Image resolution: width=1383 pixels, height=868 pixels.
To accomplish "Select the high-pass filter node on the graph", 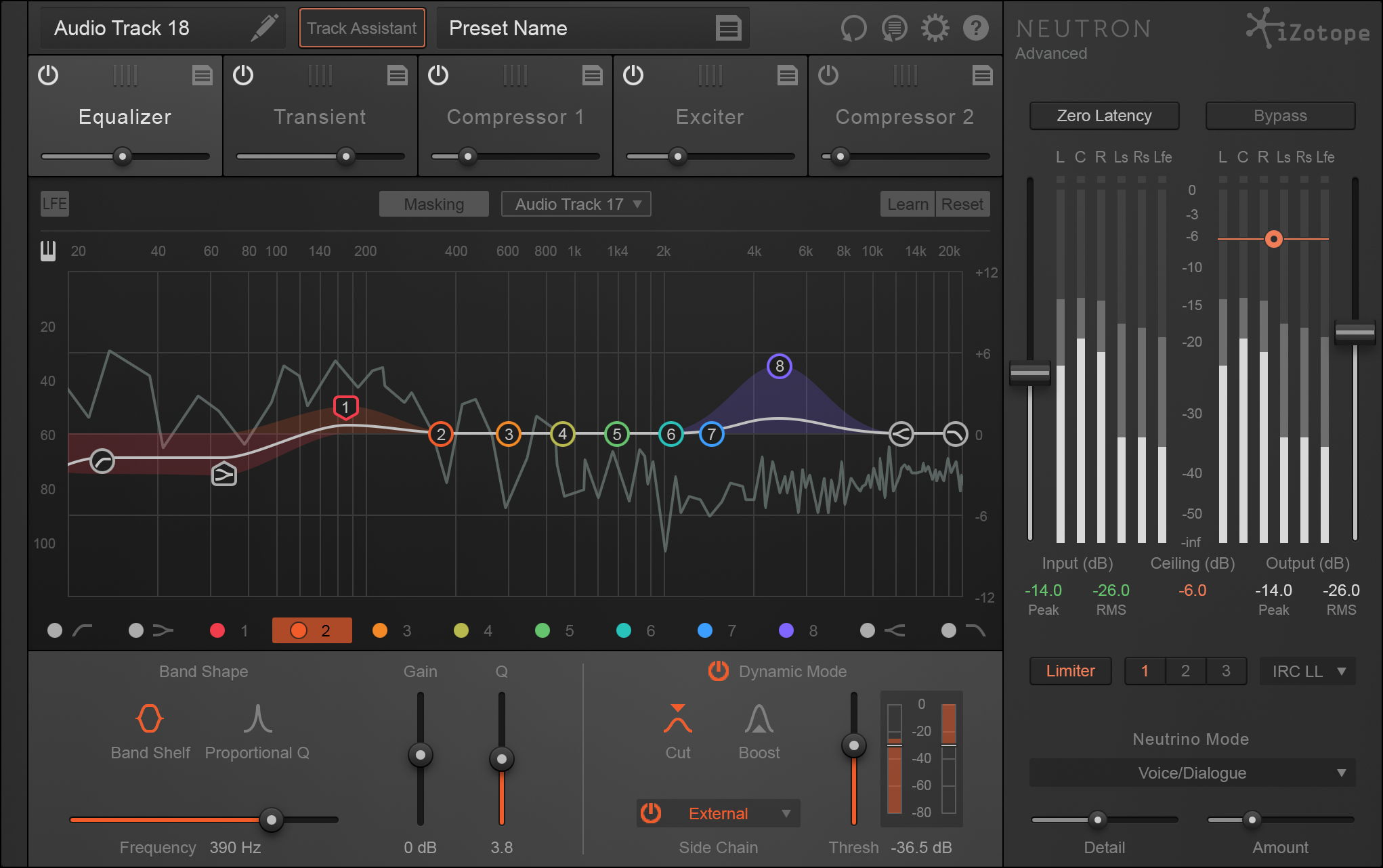I will click(x=102, y=461).
